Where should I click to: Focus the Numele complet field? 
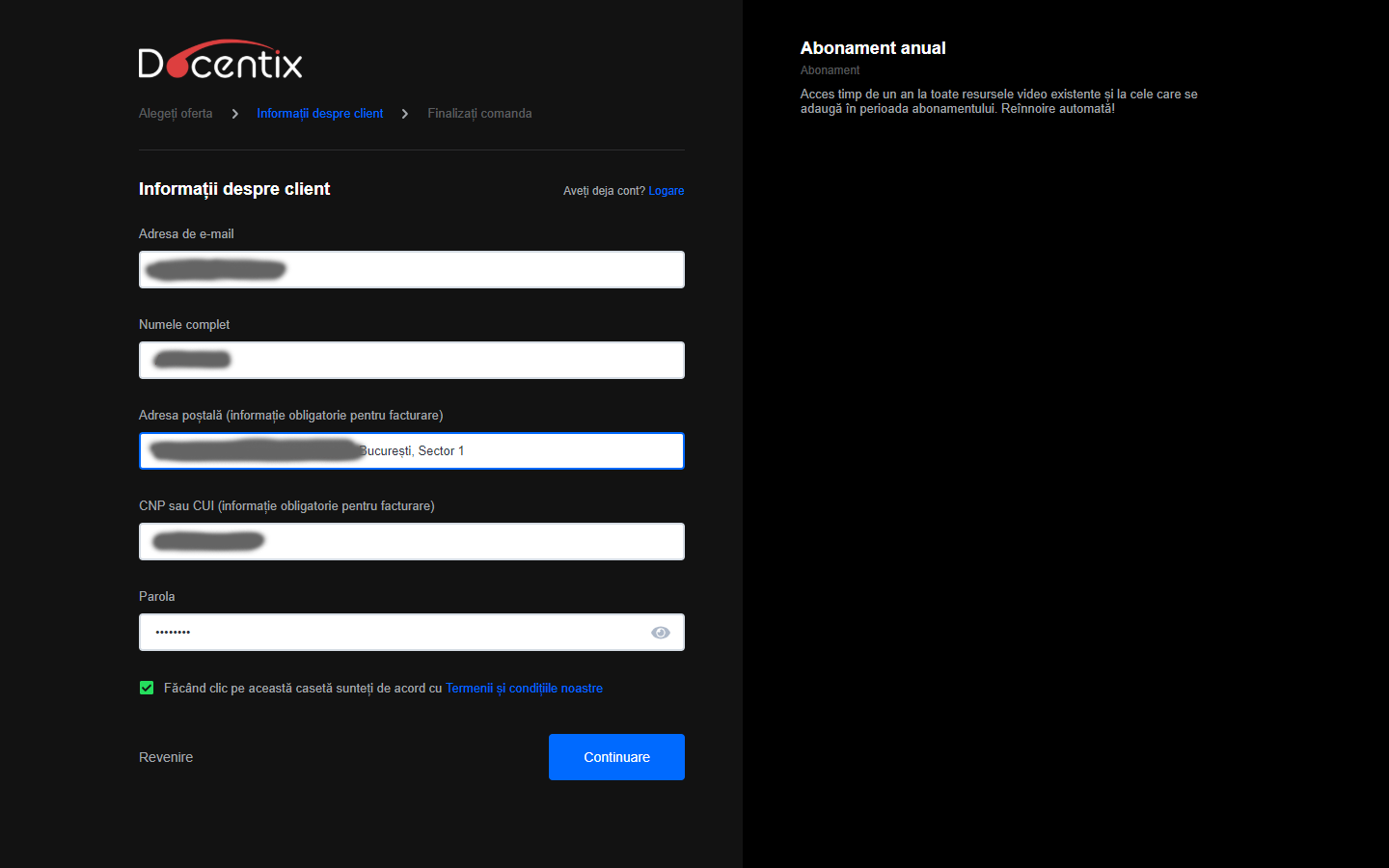point(412,361)
